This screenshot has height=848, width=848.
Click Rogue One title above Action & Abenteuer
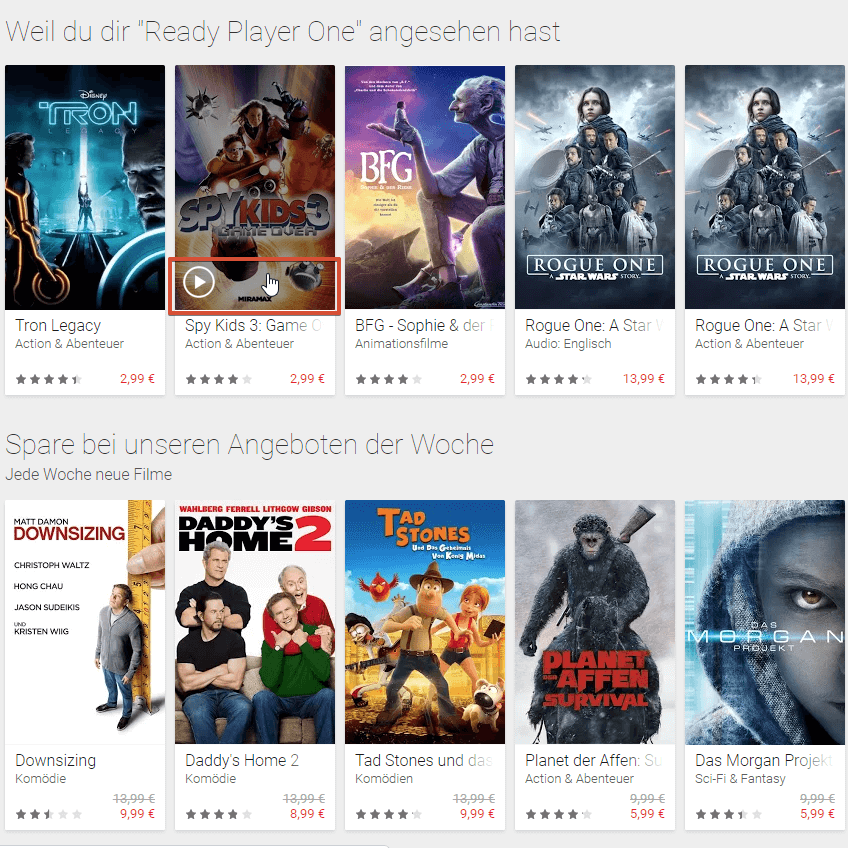[x=764, y=326]
